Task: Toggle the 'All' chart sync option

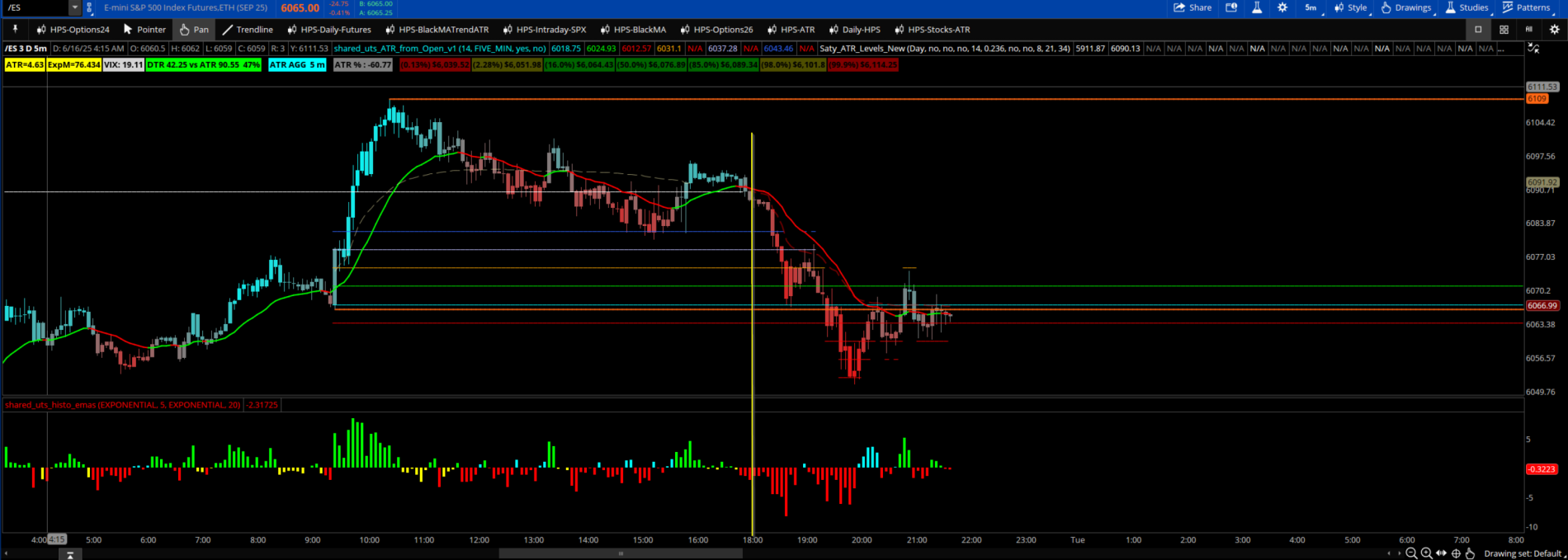Action: 1528,29
